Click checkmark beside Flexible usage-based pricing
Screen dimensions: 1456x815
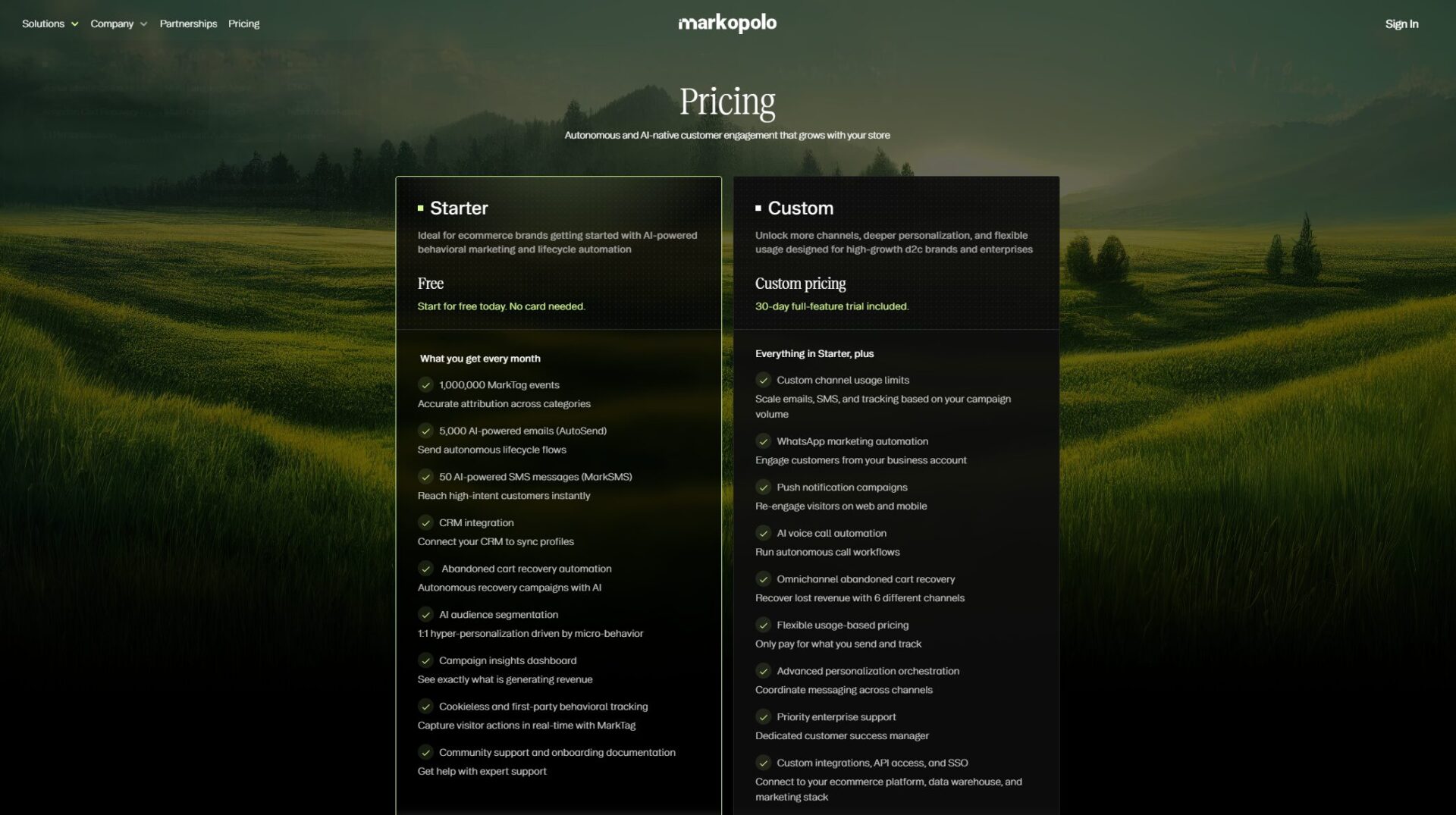tap(764, 625)
